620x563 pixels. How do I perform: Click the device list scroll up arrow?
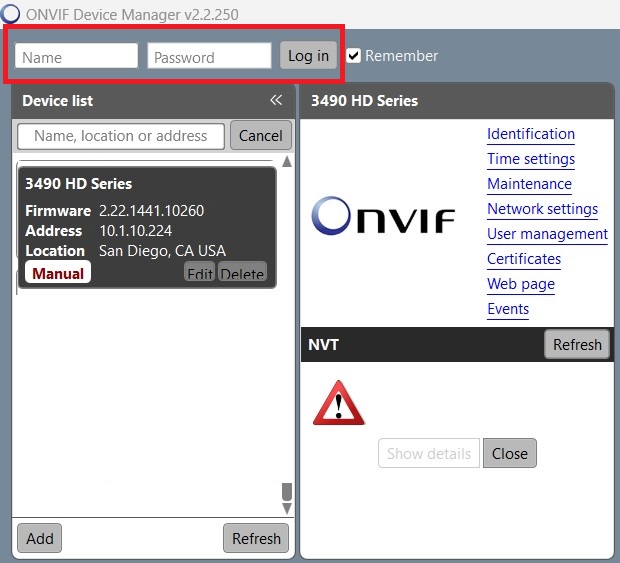click(x=287, y=161)
